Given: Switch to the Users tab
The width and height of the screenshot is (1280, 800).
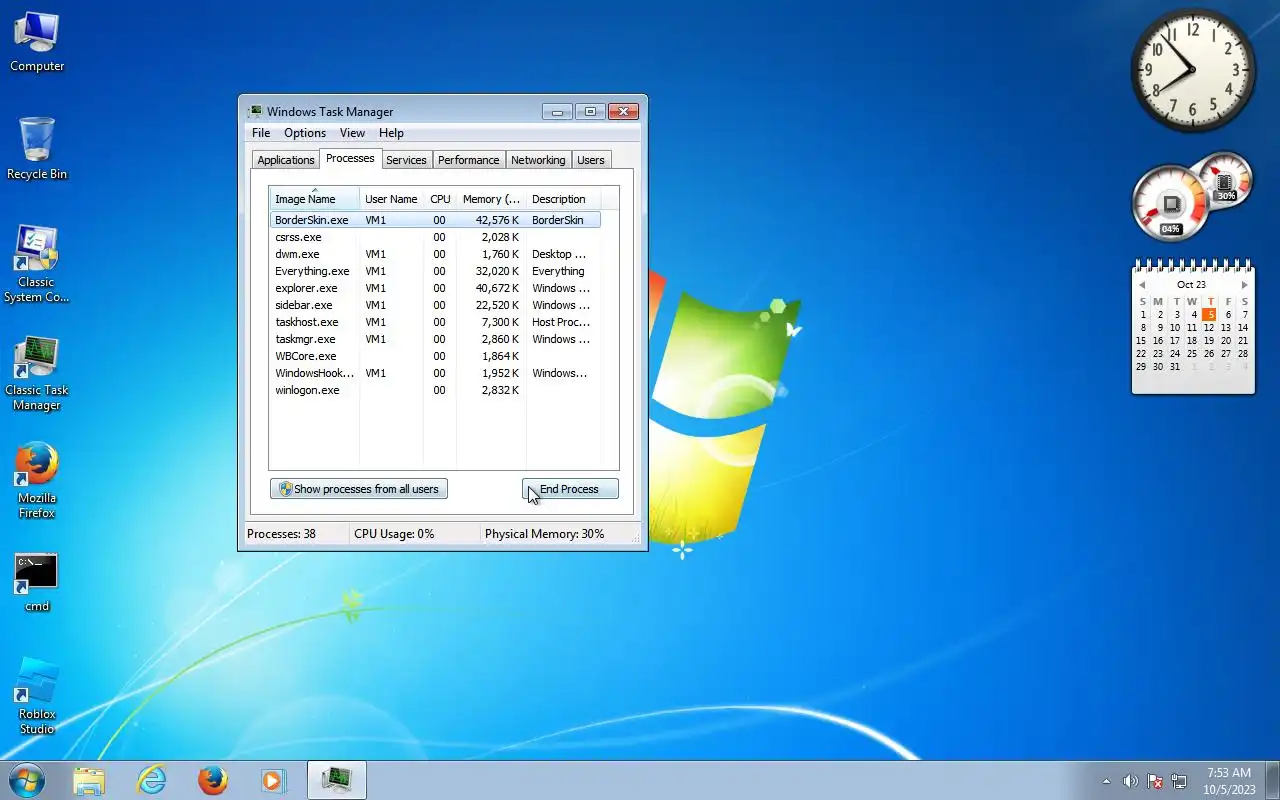Looking at the screenshot, I should [x=591, y=160].
